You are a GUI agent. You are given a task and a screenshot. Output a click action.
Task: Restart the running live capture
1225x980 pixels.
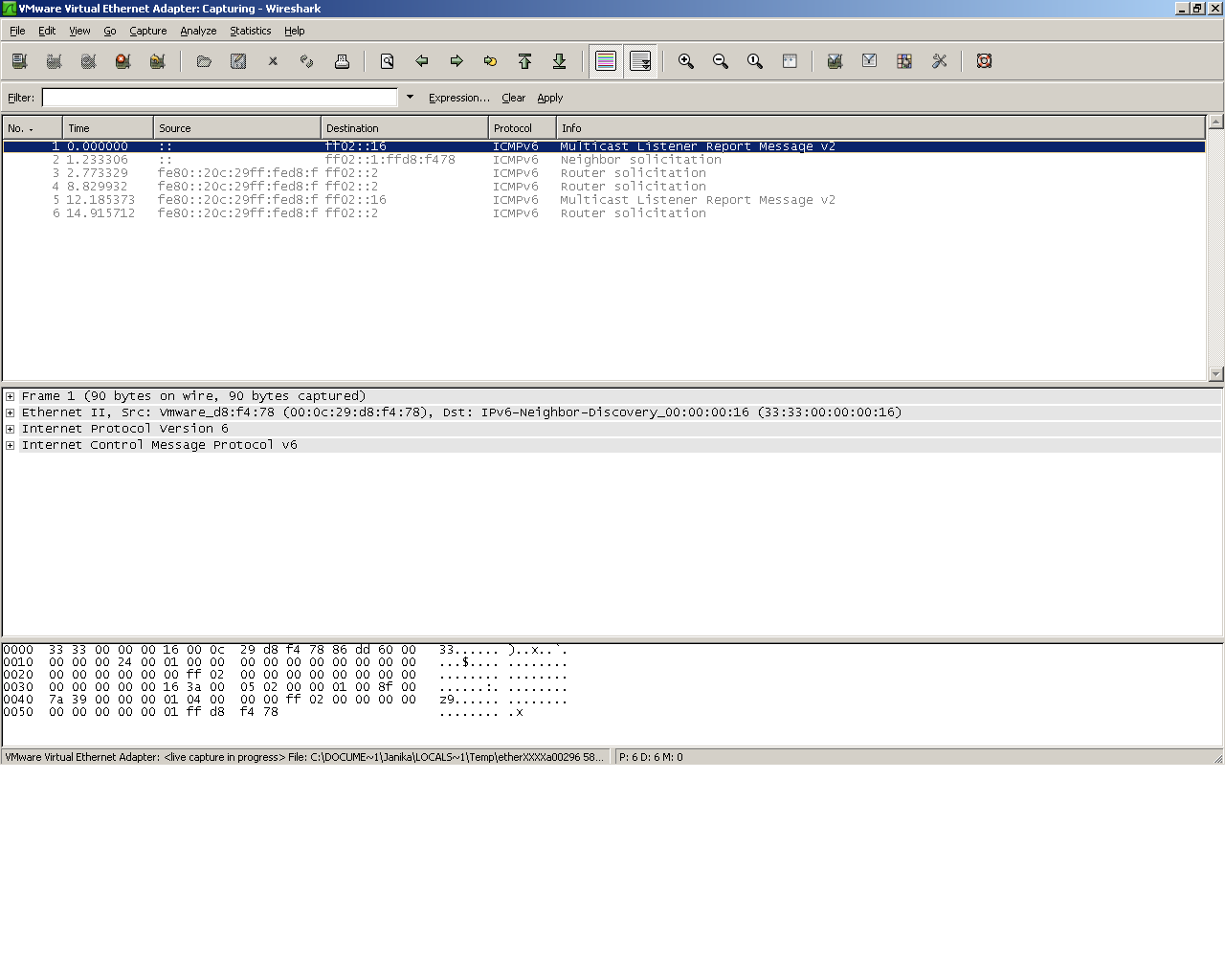(x=157, y=61)
